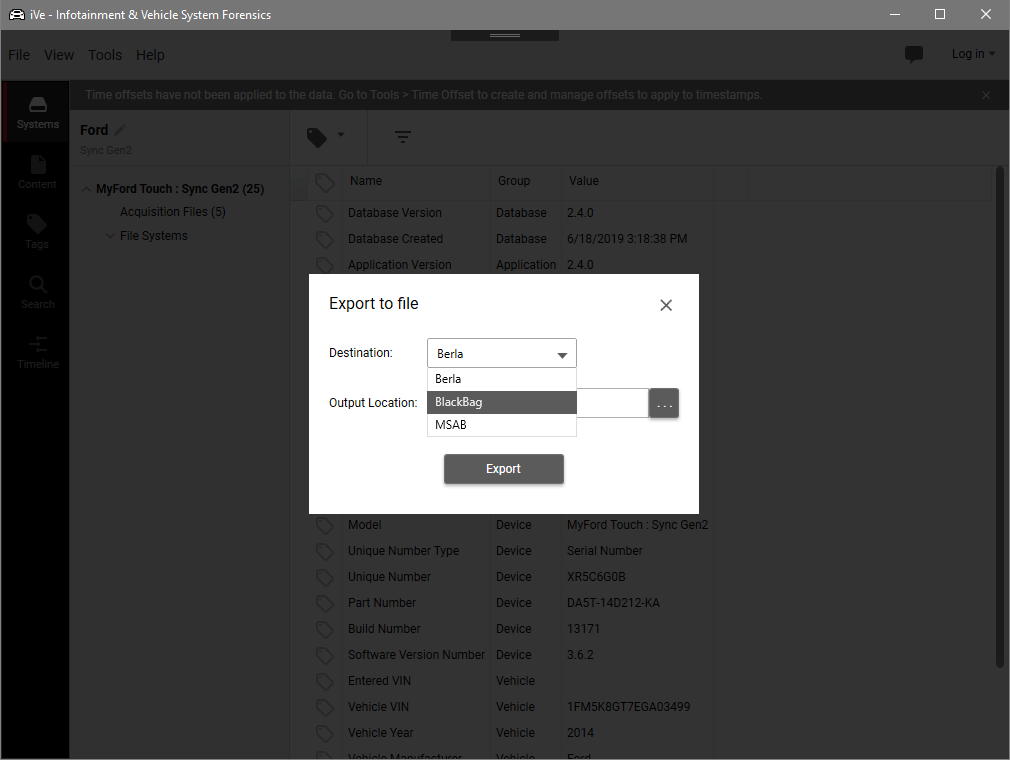Tag the Build Number row
Image resolution: width=1010 pixels, height=760 pixels.
click(325, 629)
